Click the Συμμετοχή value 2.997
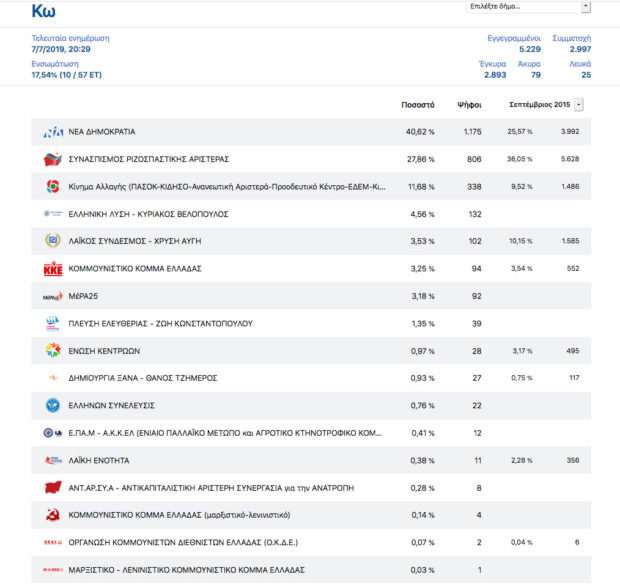This screenshot has width=620, height=588. [580, 49]
